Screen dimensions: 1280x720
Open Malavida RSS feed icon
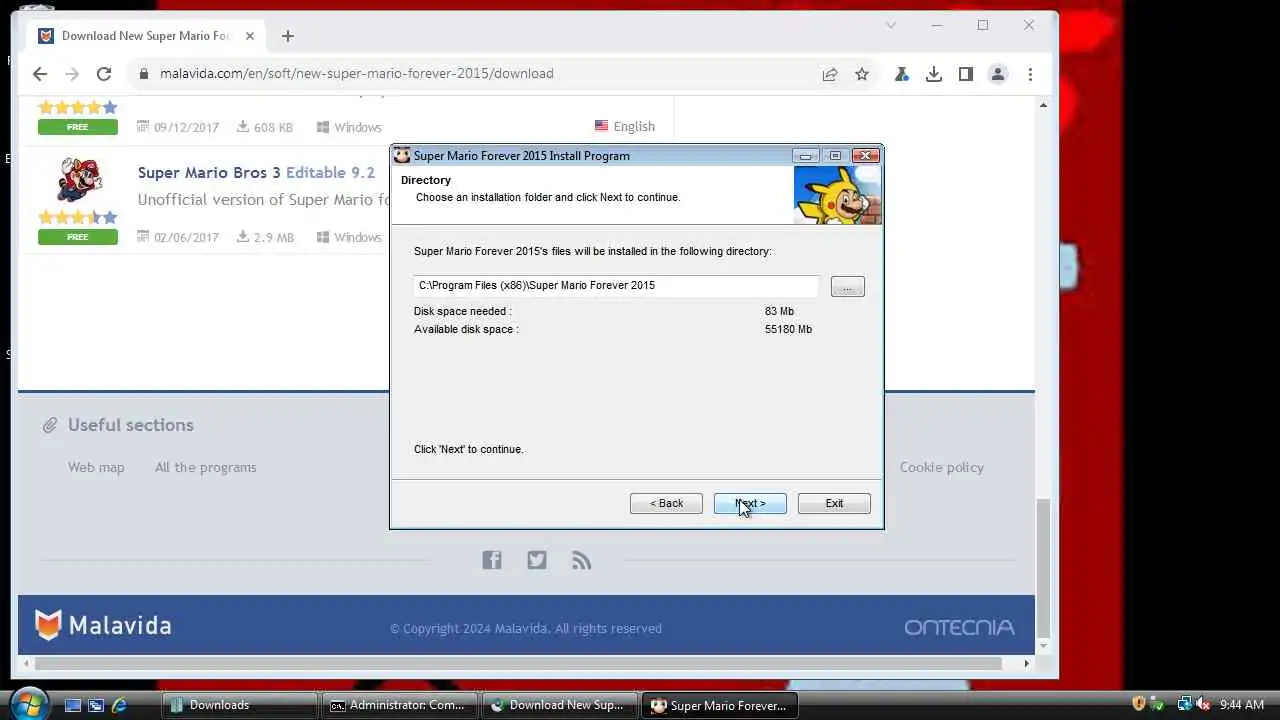click(582, 560)
